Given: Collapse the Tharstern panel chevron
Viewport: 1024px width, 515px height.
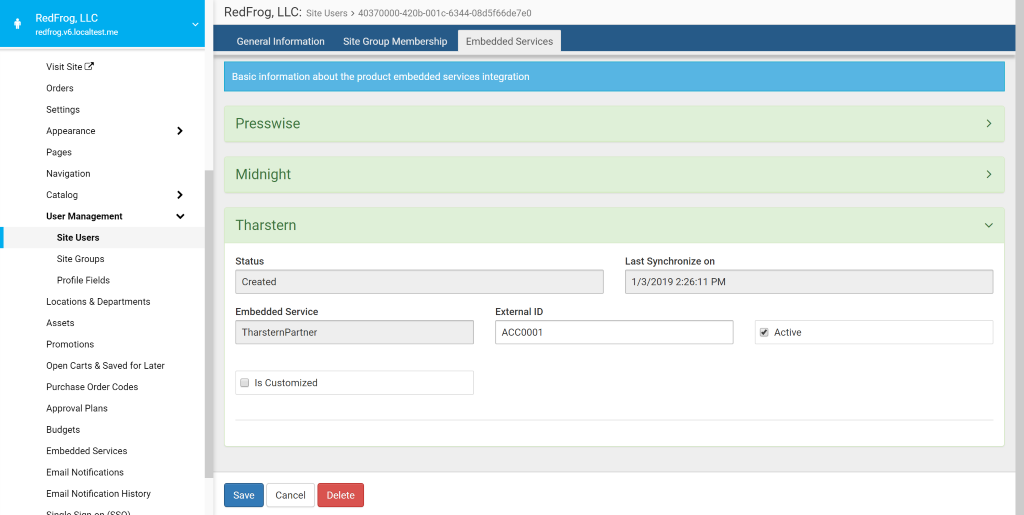Looking at the screenshot, I should click(x=989, y=225).
